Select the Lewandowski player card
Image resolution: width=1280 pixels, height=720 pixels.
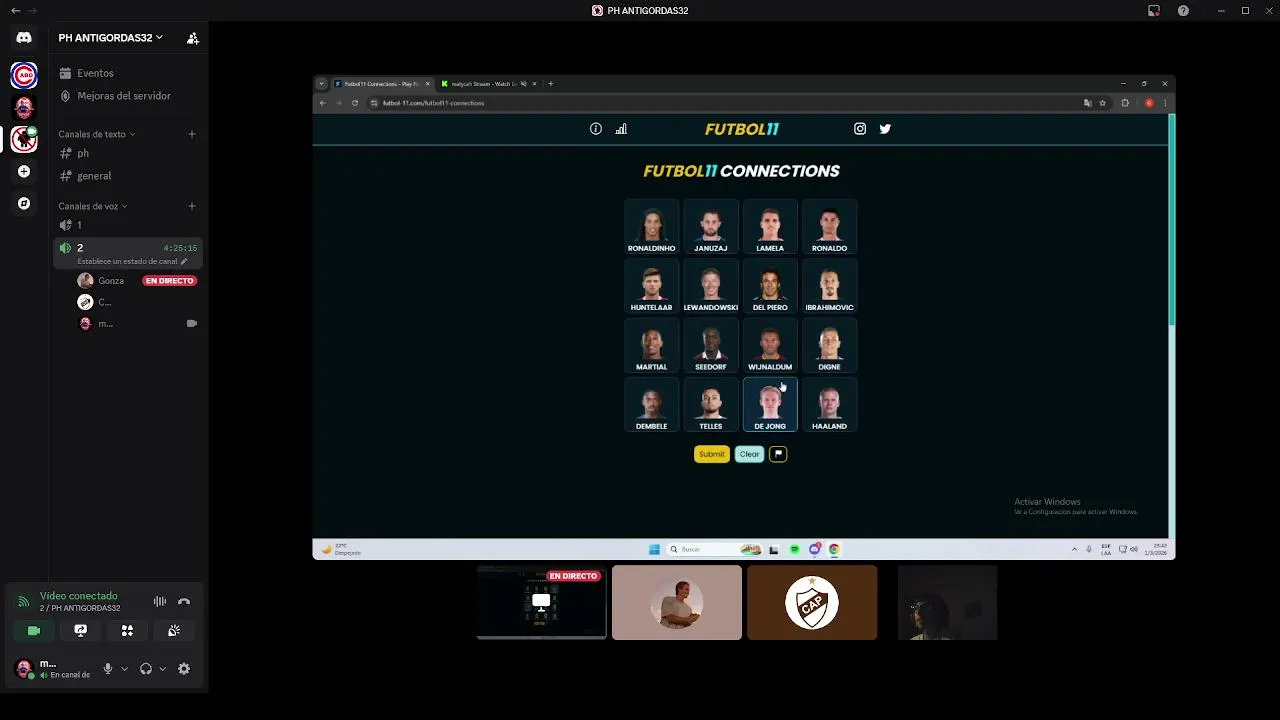click(711, 286)
